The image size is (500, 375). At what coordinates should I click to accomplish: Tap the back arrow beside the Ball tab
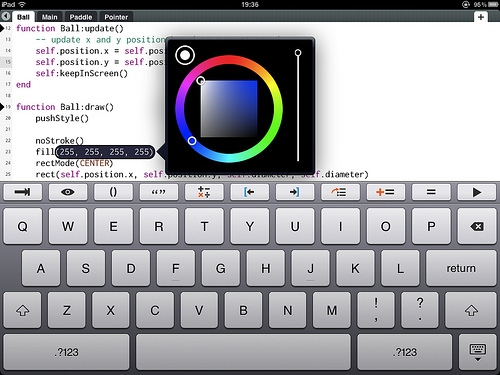pyautogui.click(x=6, y=16)
